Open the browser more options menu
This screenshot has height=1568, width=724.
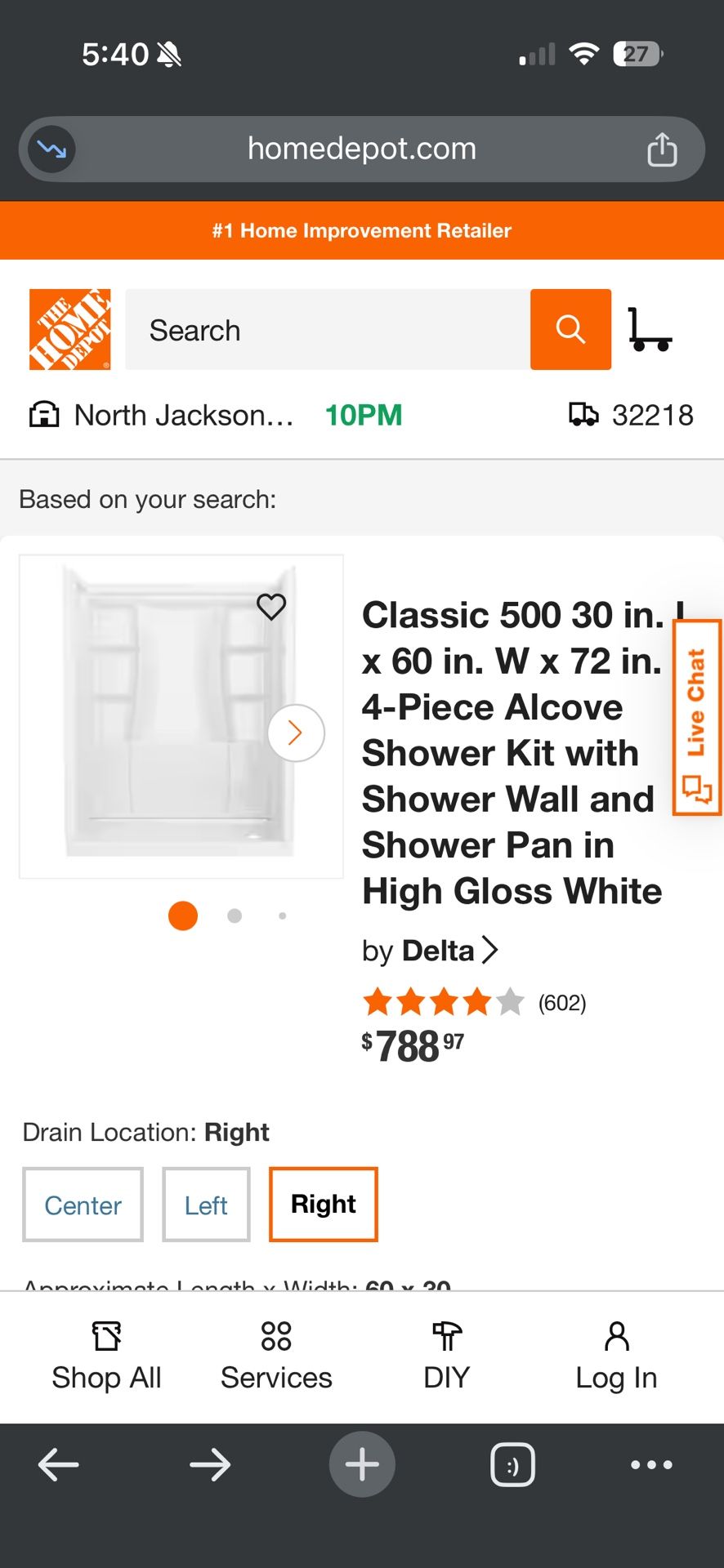651,1464
